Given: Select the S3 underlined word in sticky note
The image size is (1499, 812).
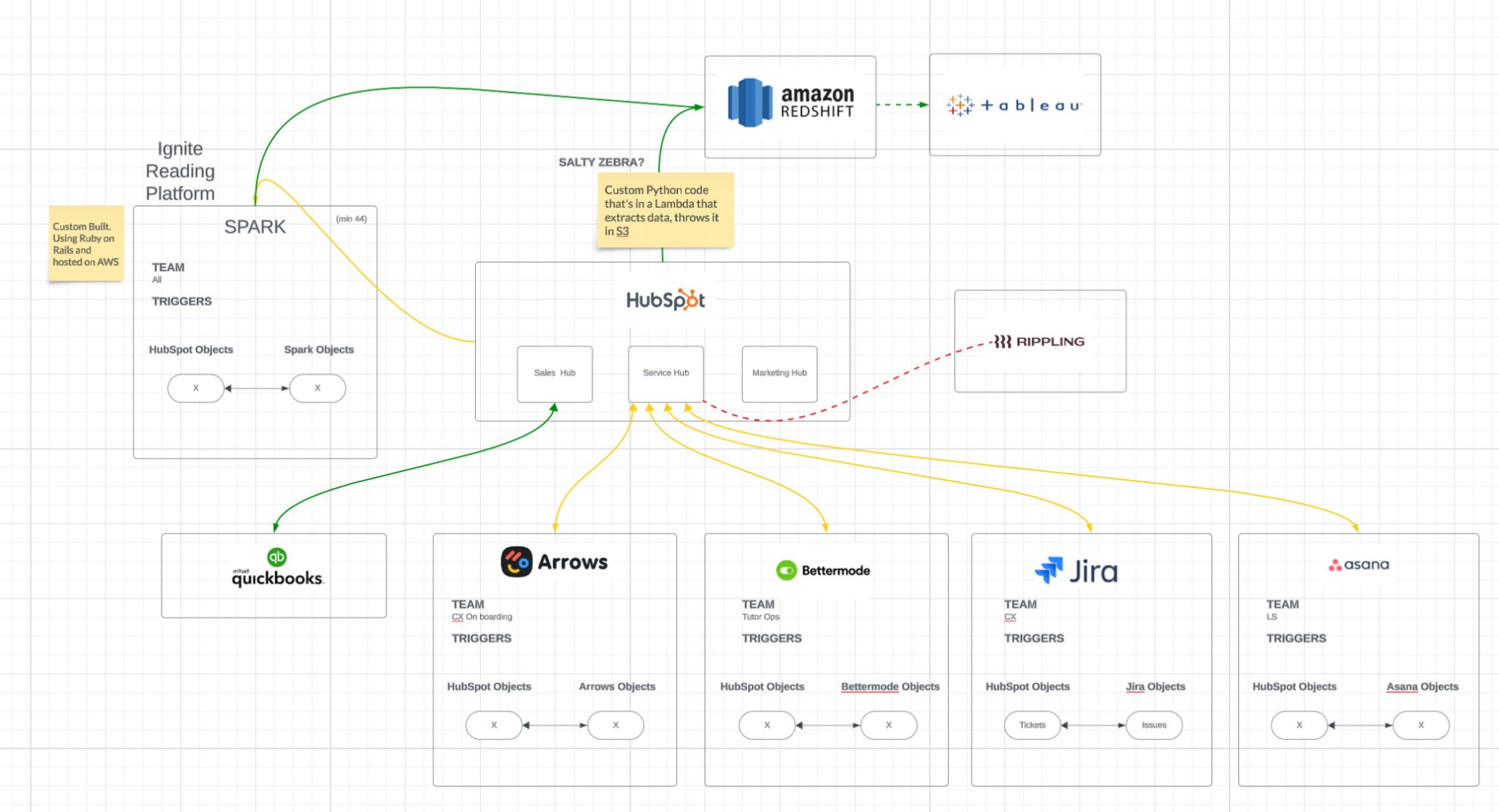Looking at the screenshot, I should tap(622, 231).
